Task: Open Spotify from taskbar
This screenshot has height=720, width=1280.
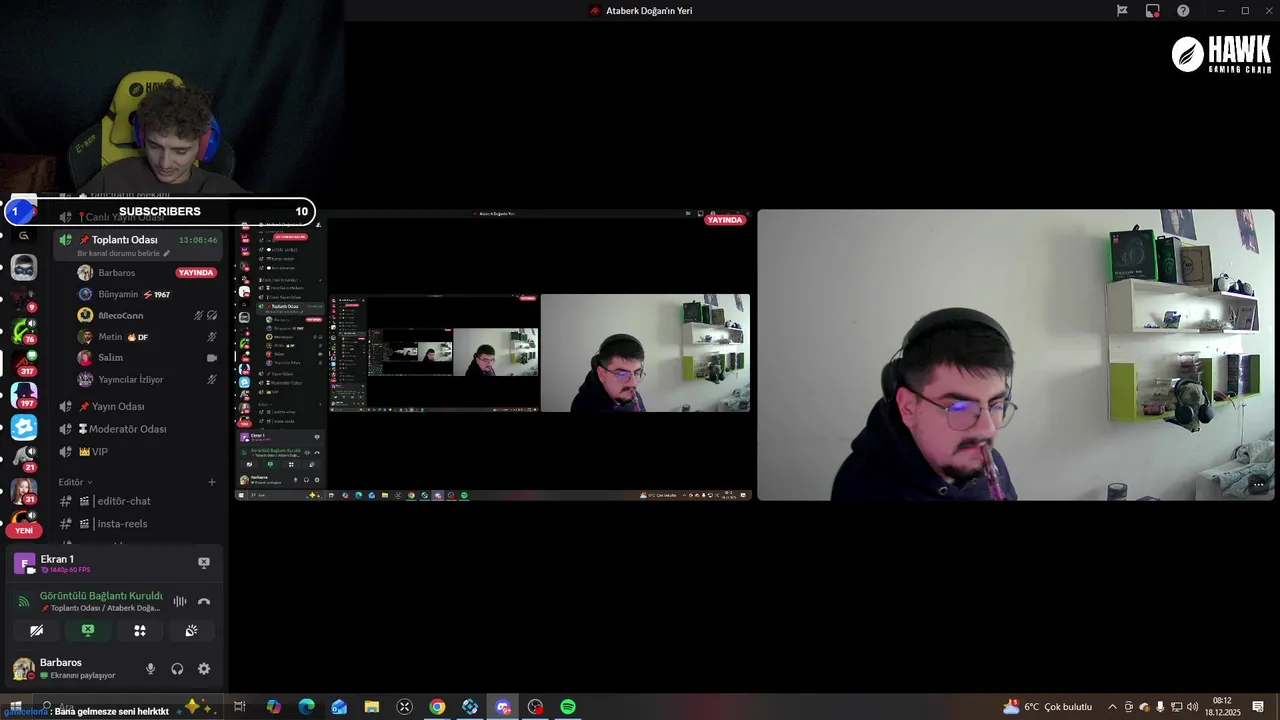Action: (568, 707)
